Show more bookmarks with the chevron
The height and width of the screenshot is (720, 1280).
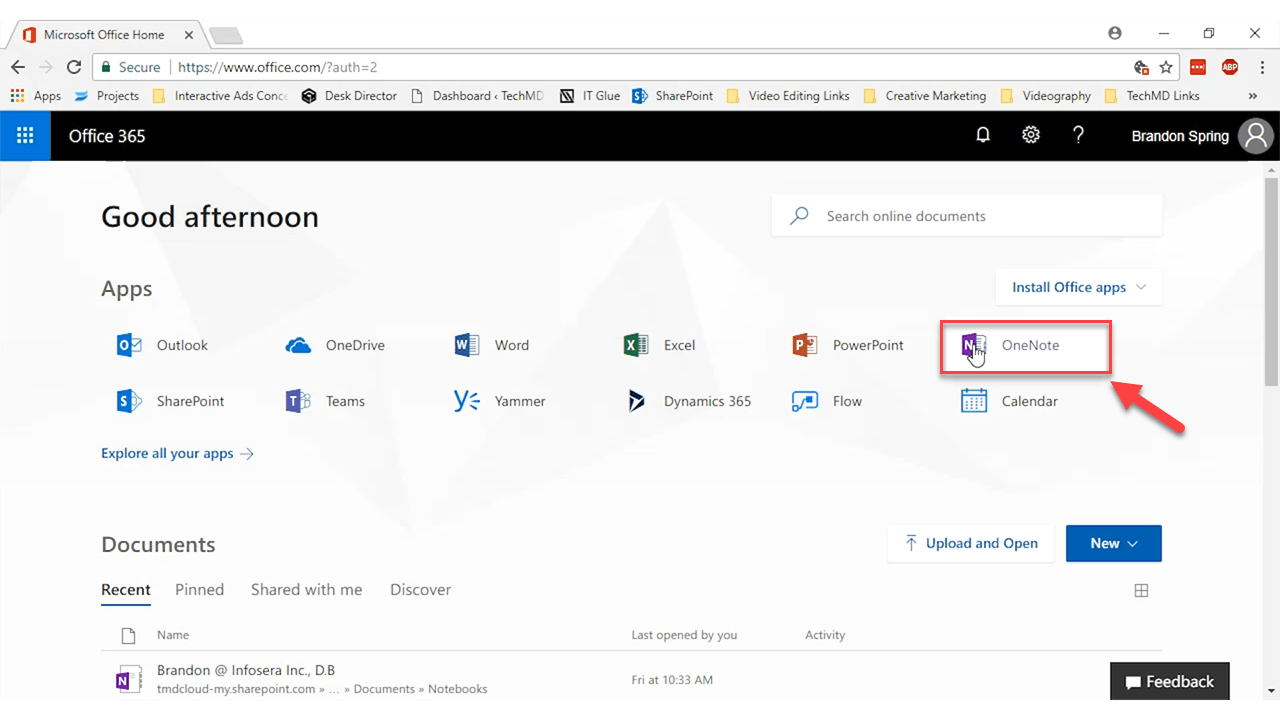[x=1253, y=96]
